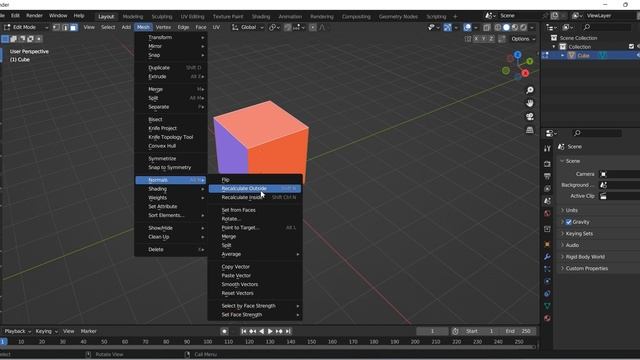This screenshot has width=640, height=360.
Task: Toggle X-ray view
Action: pyautogui.click(x=487, y=27)
